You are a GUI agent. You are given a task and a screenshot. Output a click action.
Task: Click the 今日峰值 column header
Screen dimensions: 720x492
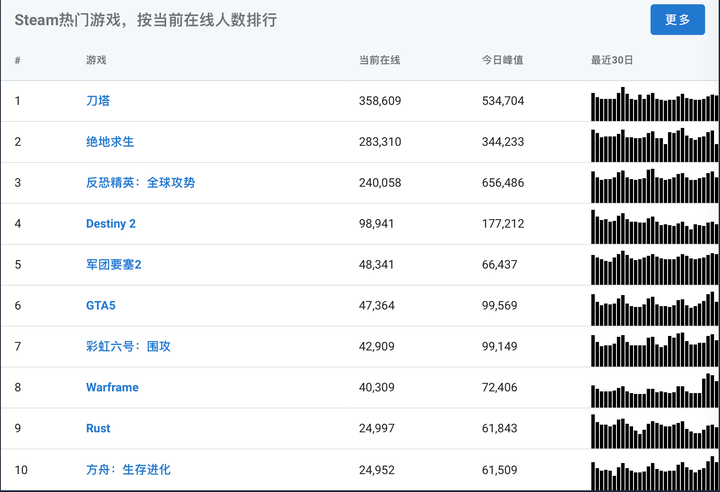point(502,60)
